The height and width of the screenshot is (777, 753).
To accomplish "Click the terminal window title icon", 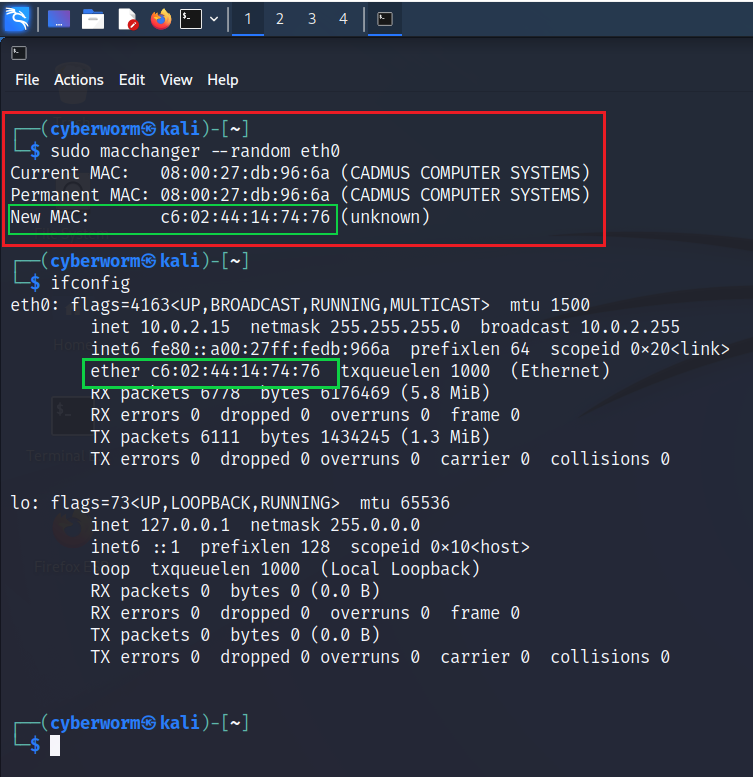I will coord(19,53).
